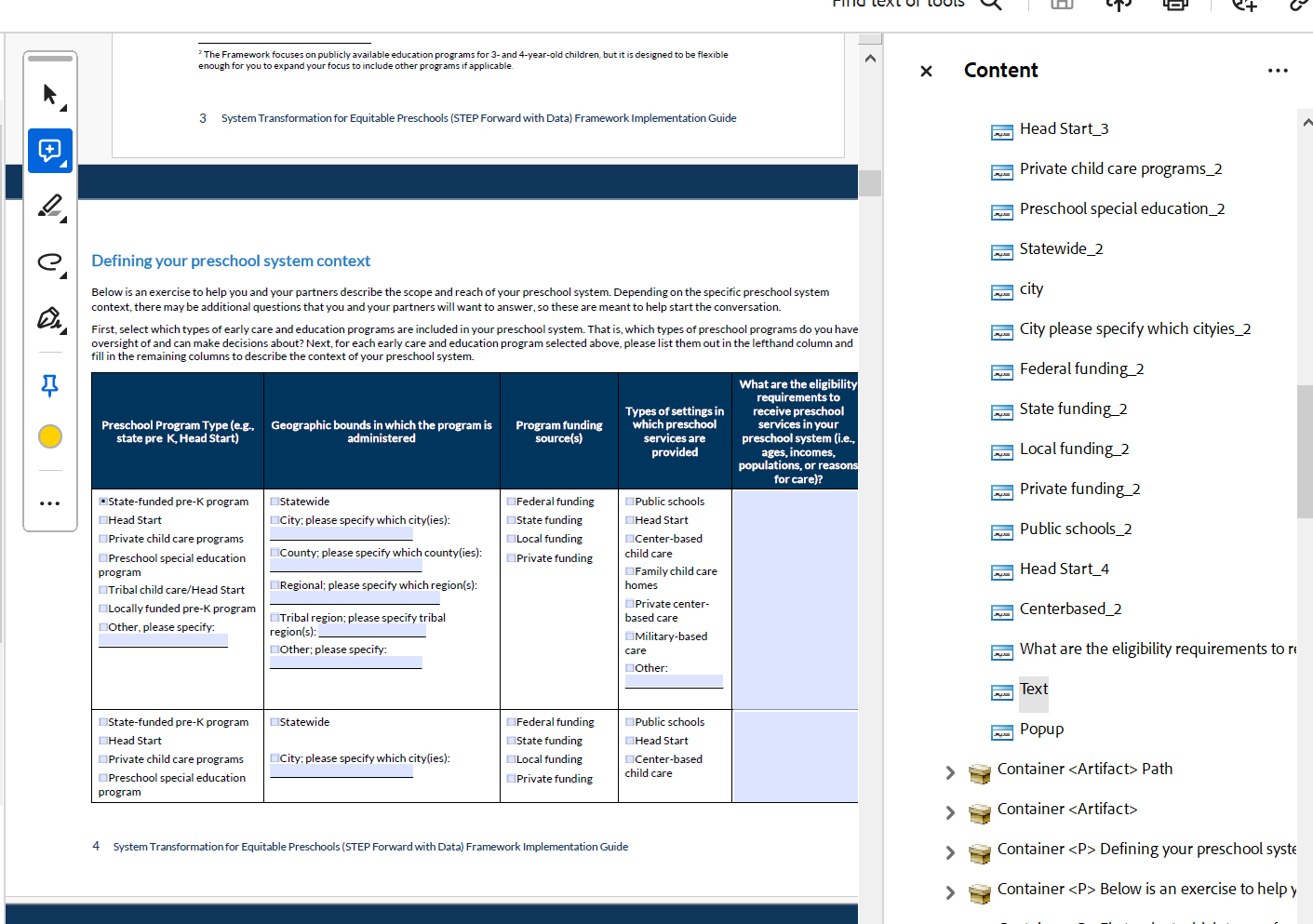The image size is (1313, 924).
Task: Open more annotation tools via ellipsis
Action: [49, 503]
